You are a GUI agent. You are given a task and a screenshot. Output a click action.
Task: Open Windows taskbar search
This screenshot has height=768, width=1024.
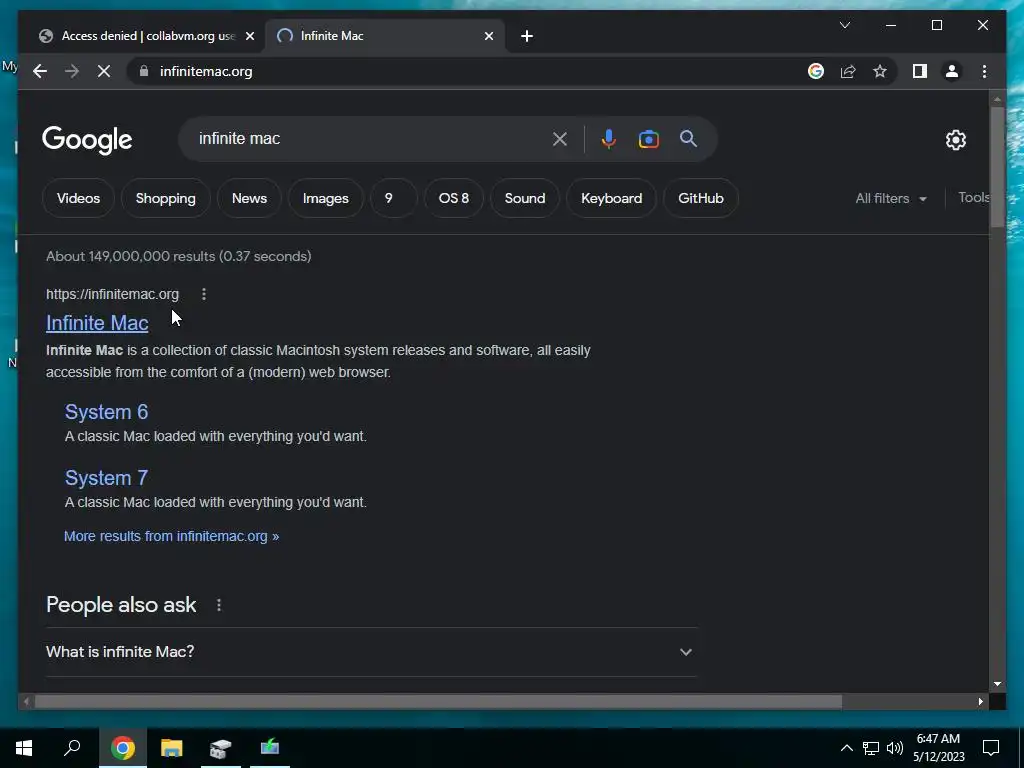(72, 748)
